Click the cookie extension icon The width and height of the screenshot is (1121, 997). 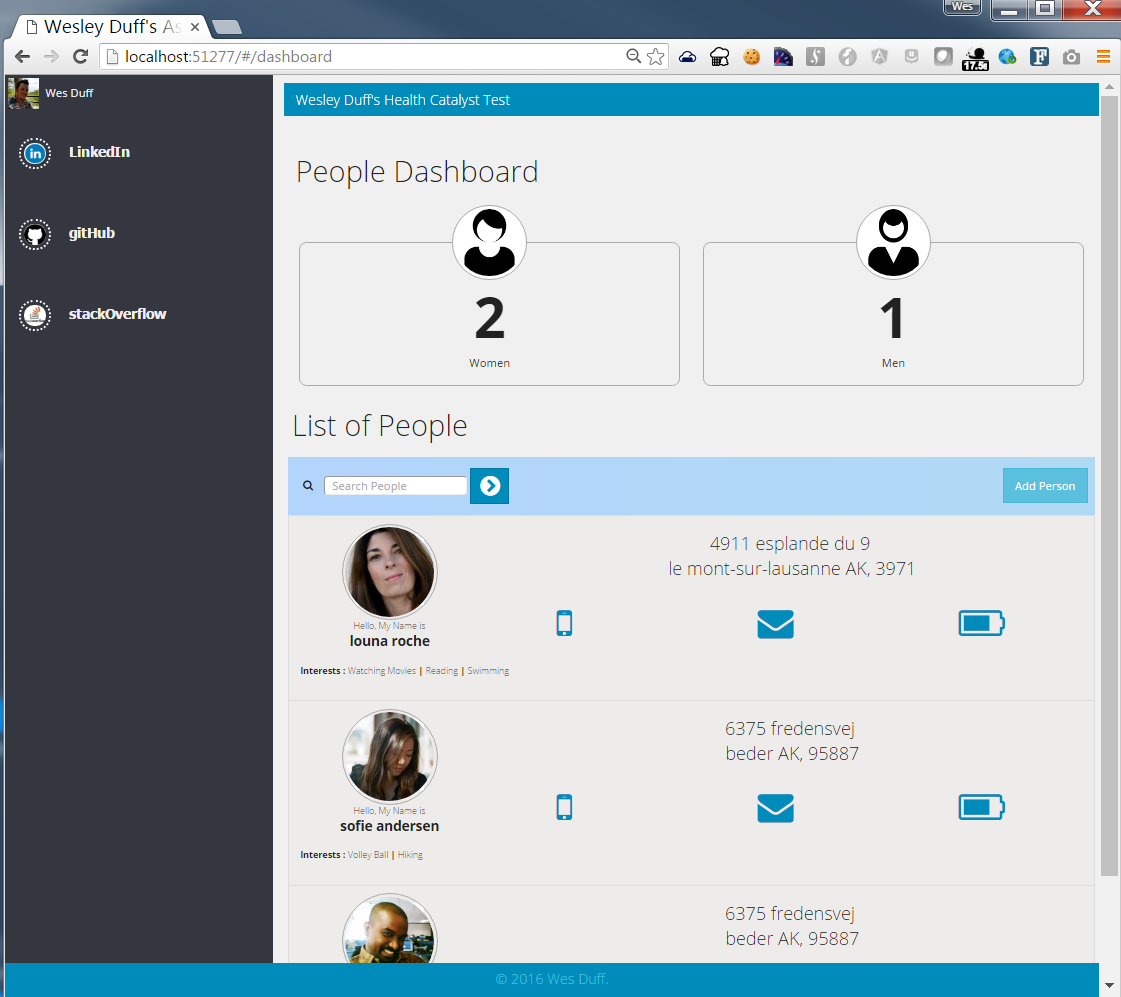[x=751, y=57]
